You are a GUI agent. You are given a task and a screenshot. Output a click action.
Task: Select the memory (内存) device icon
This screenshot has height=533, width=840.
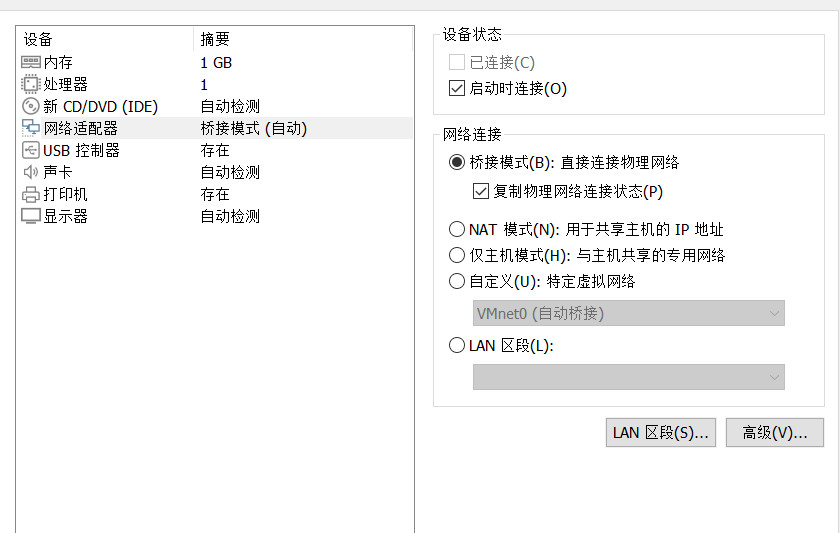31,63
